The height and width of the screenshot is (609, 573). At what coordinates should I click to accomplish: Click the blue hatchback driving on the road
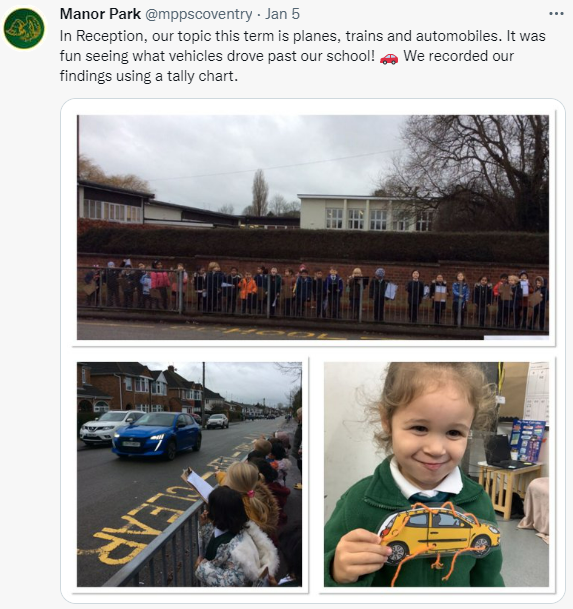coord(157,435)
